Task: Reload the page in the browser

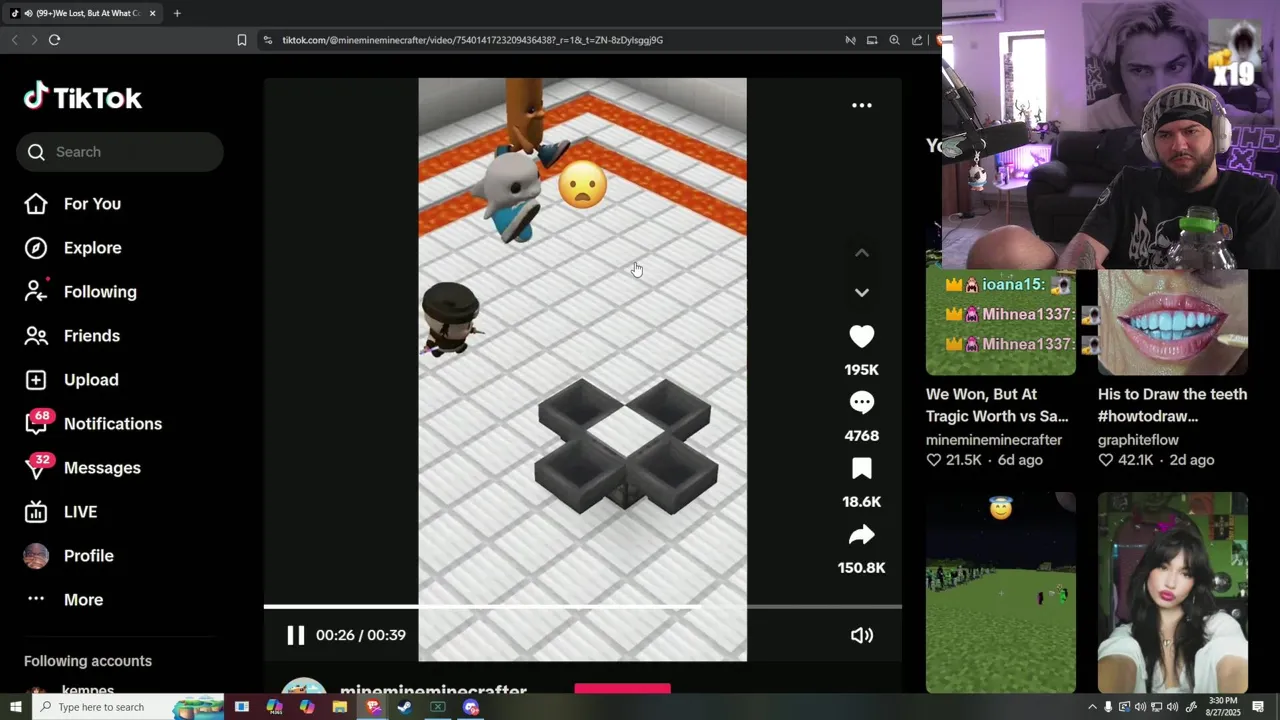Action: click(x=54, y=40)
